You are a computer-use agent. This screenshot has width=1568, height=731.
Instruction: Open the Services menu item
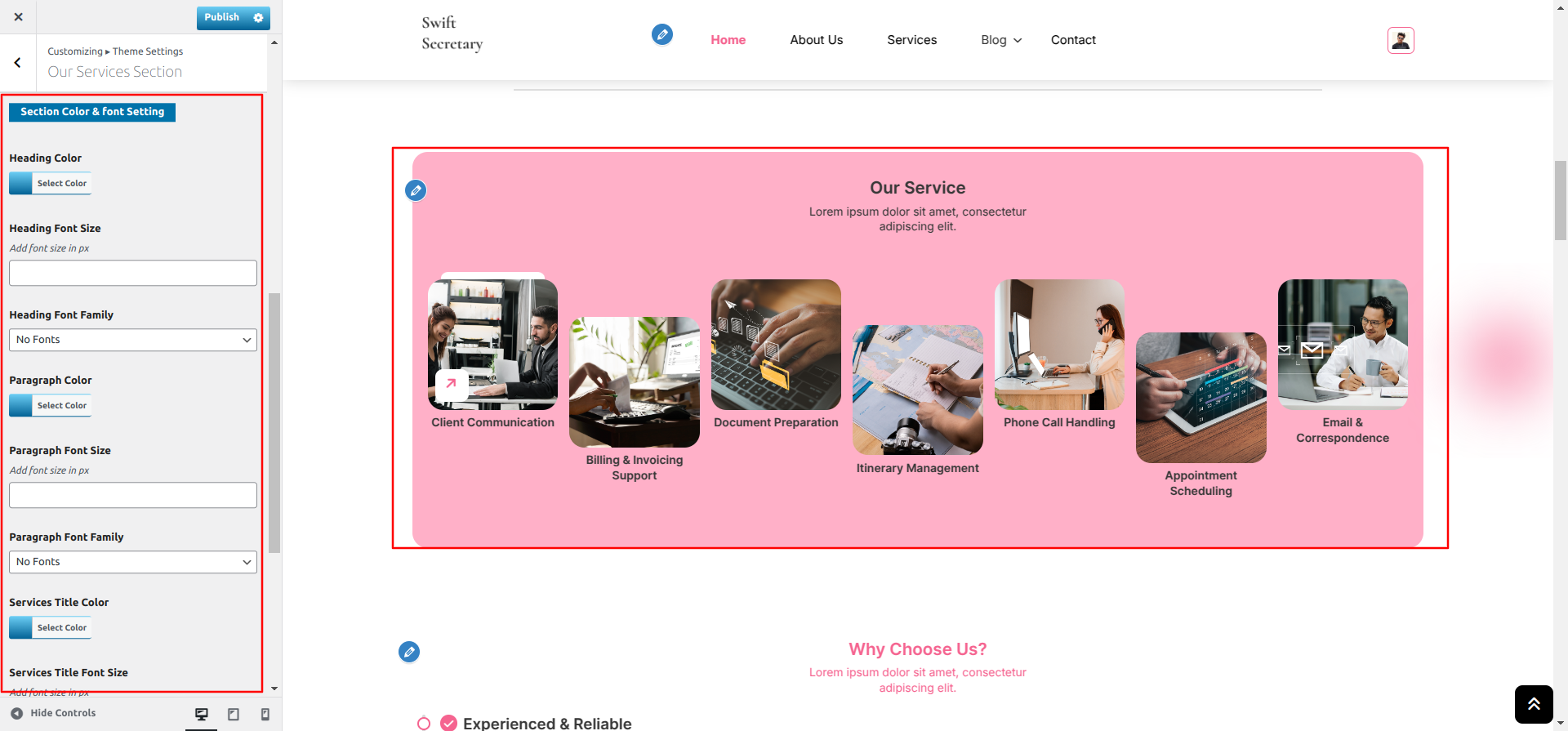point(911,40)
